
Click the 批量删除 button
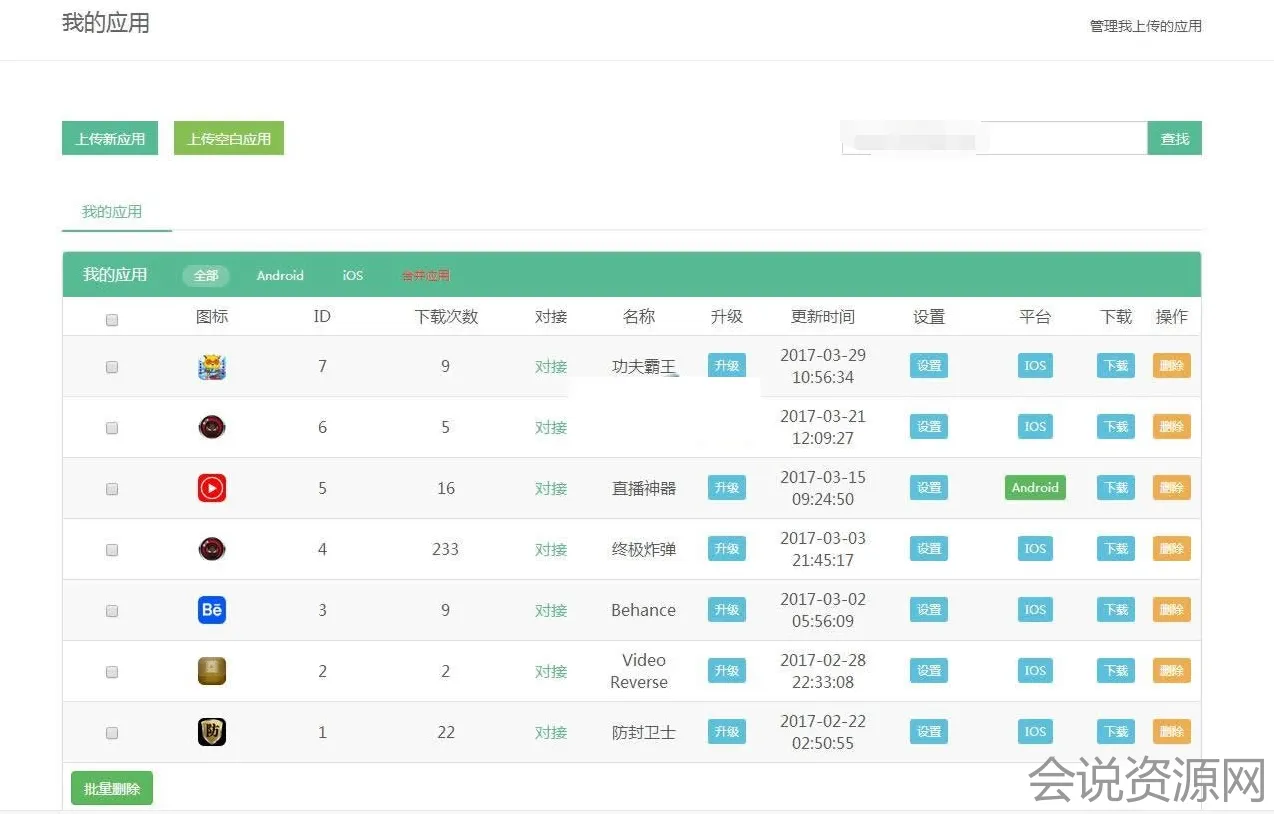tap(112, 789)
